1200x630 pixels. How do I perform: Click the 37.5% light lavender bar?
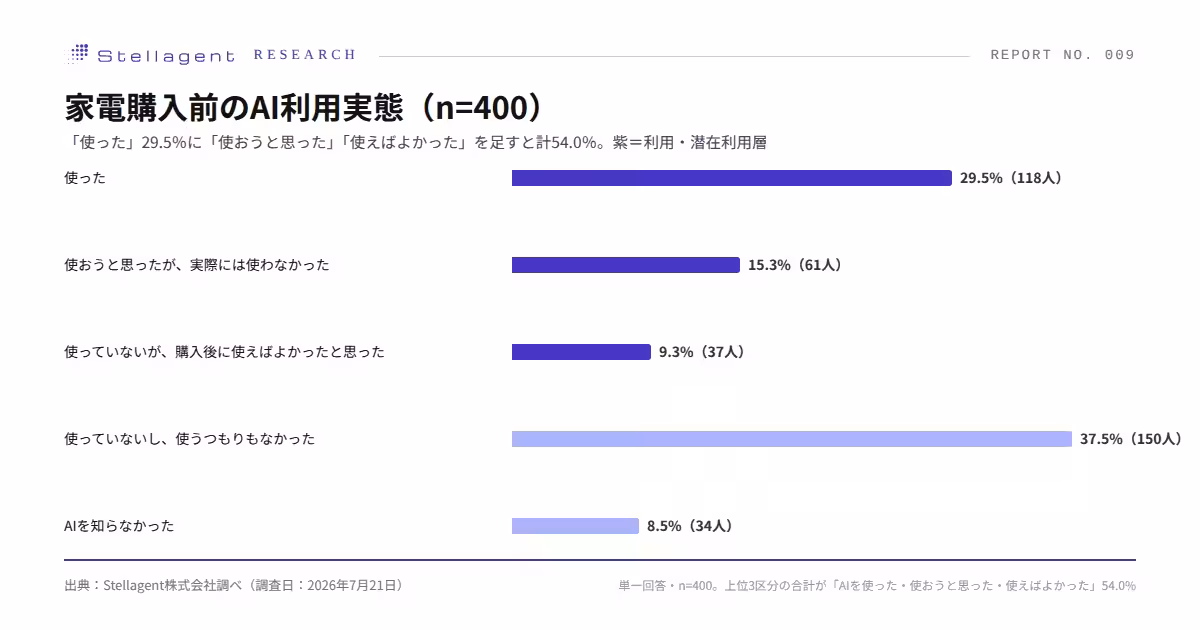[x=791, y=439]
